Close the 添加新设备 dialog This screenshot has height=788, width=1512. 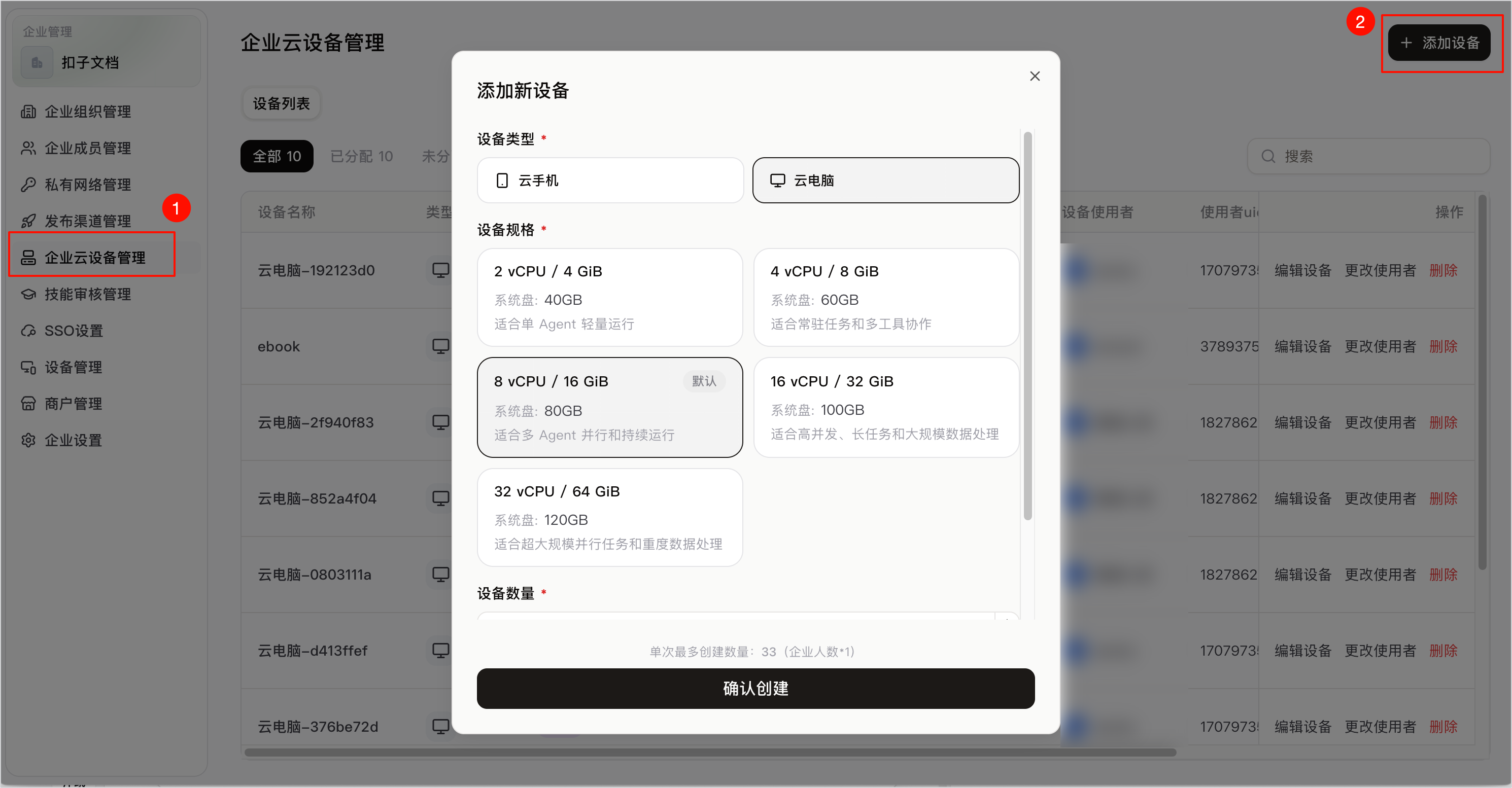point(1035,76)
